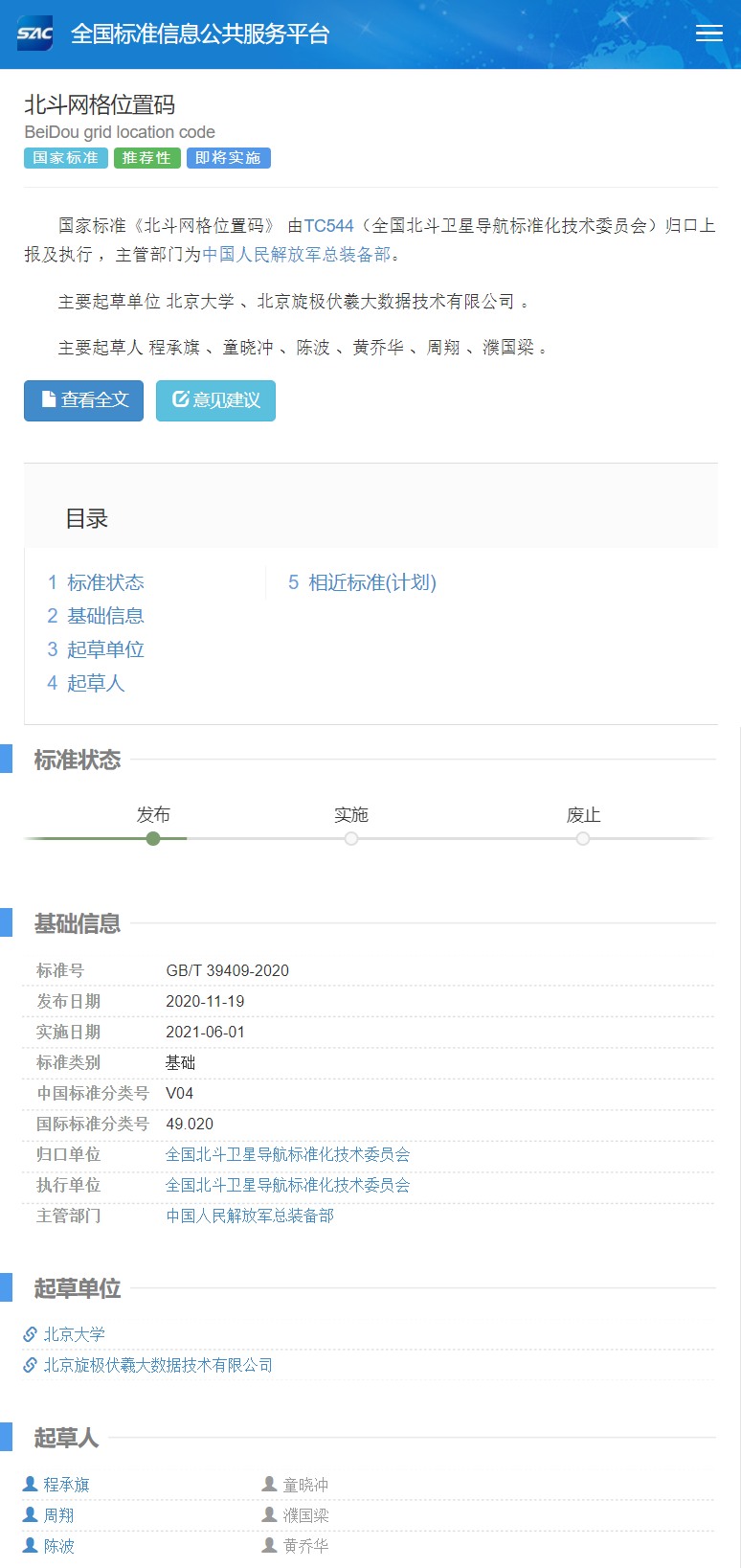Click link icon beside 北京大学
Screen dimensions: 741x1568
tap(31, 1334)
